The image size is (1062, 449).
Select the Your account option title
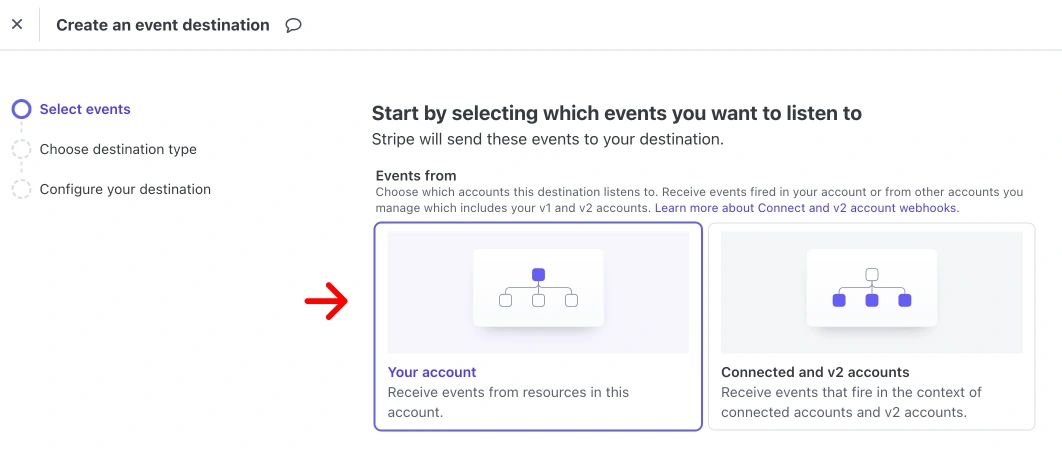click(432, 372)
